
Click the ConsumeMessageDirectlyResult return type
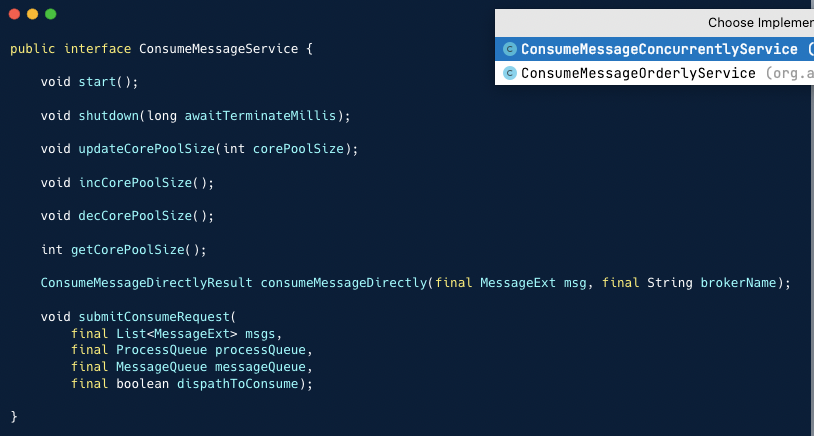(146, 283)
